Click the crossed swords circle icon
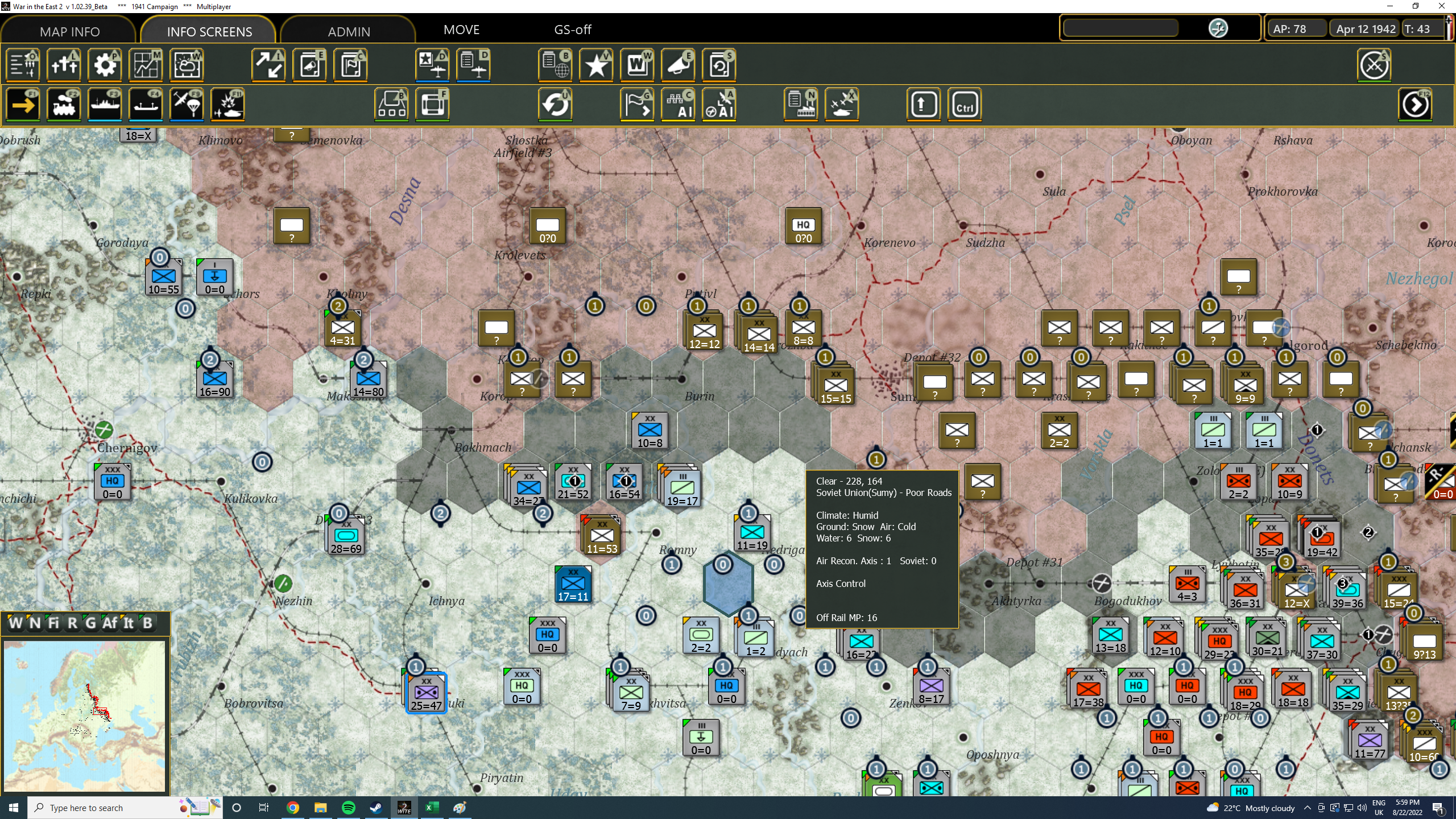This screenshot has height=819, width=1456. [x=1375, y=65]
